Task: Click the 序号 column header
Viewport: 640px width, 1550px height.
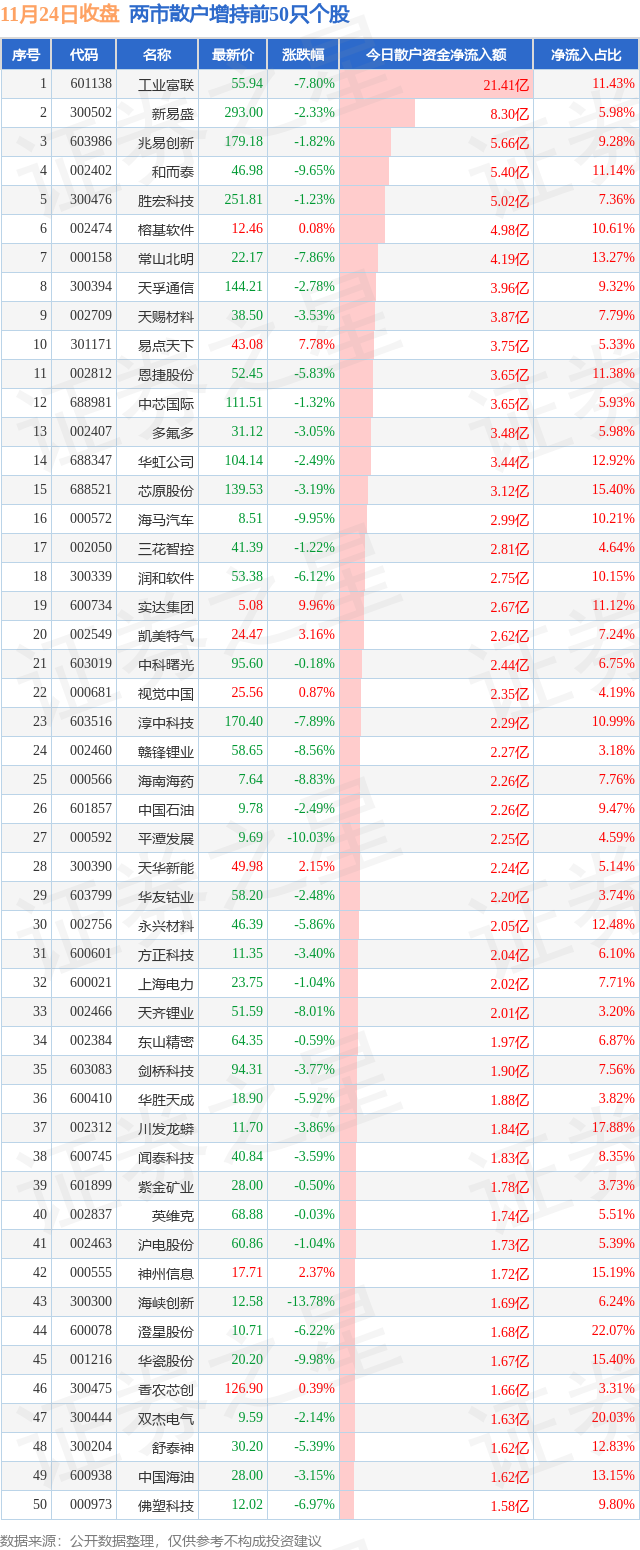Action: pos(26,55)
